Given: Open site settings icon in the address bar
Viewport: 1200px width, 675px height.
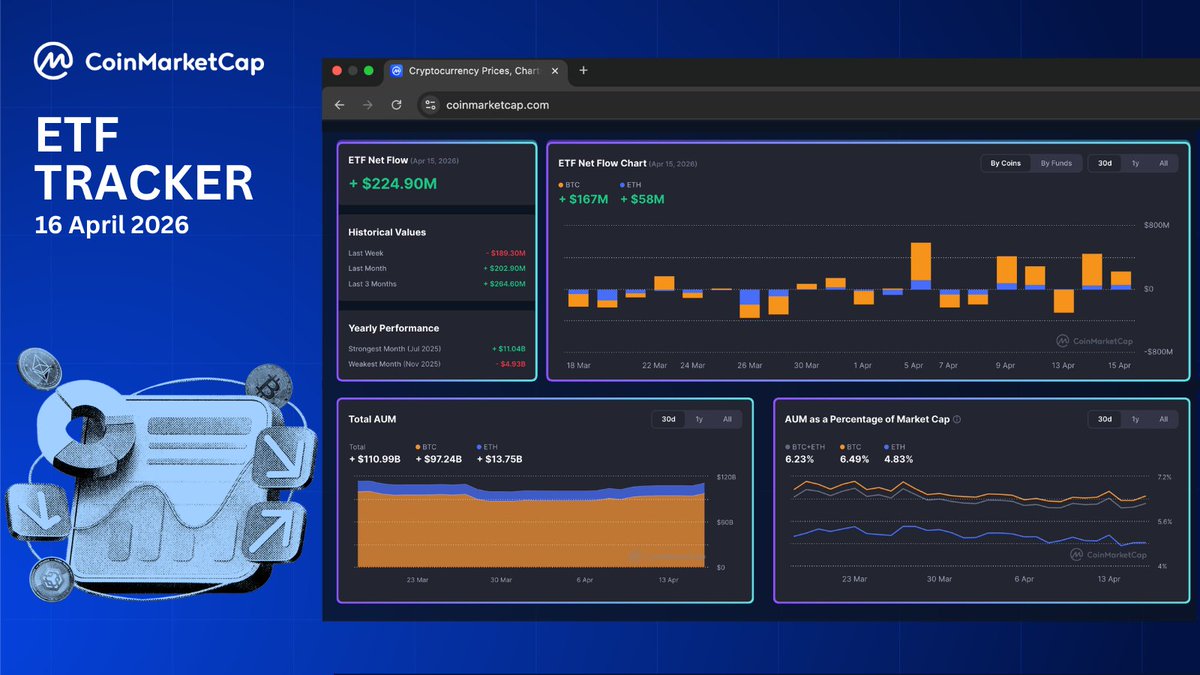Looking at the screenshot, I should (x=429, y=104).
